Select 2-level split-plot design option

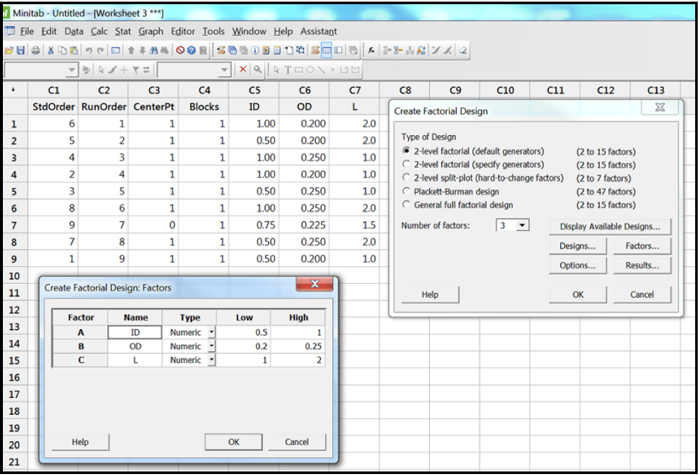click(x=406, y=178)
